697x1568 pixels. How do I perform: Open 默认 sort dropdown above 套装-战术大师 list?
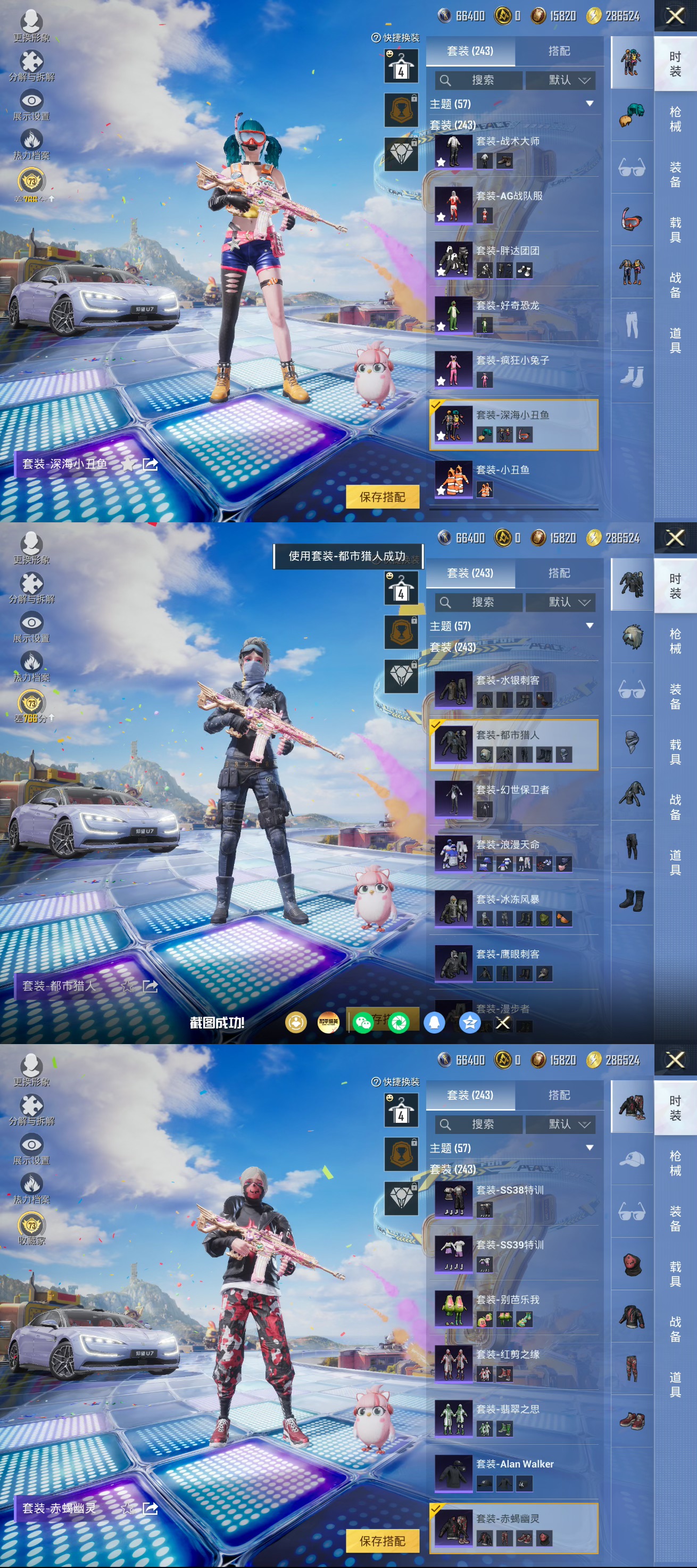(x=561, y=80)
